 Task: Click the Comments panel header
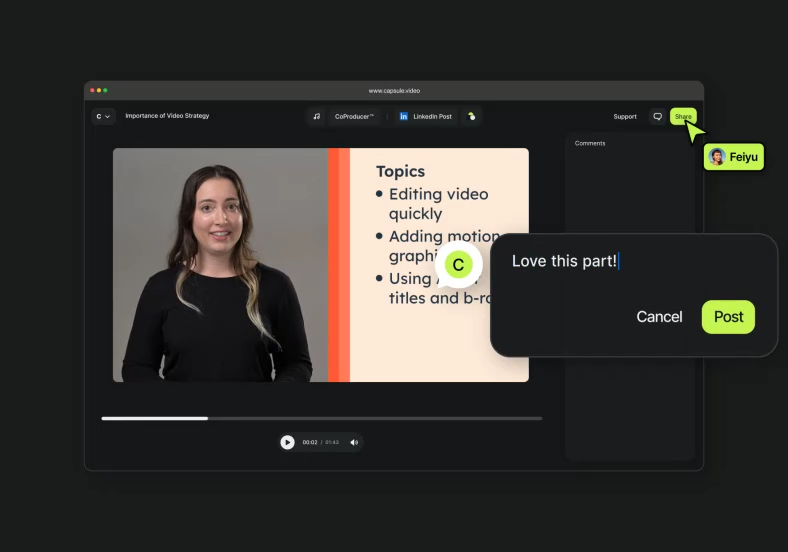[x=590, y=143]
